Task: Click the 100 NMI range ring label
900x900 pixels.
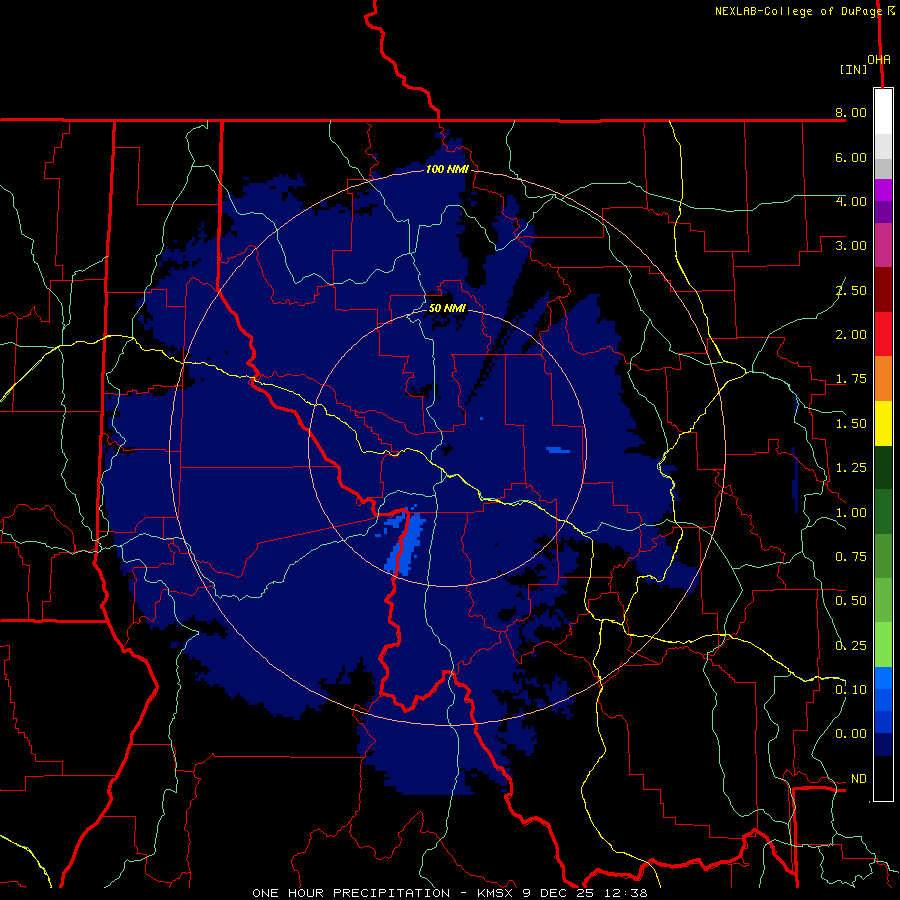Action: click(447, 169)
